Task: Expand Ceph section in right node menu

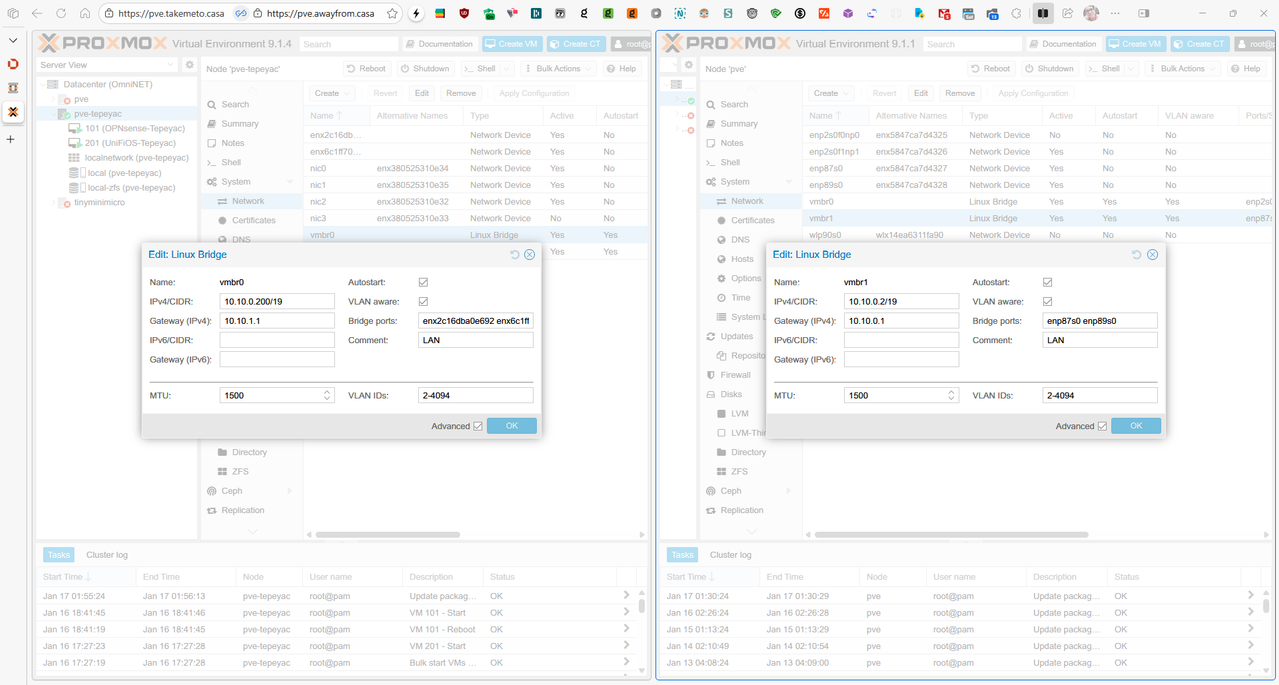Action: 789,491
